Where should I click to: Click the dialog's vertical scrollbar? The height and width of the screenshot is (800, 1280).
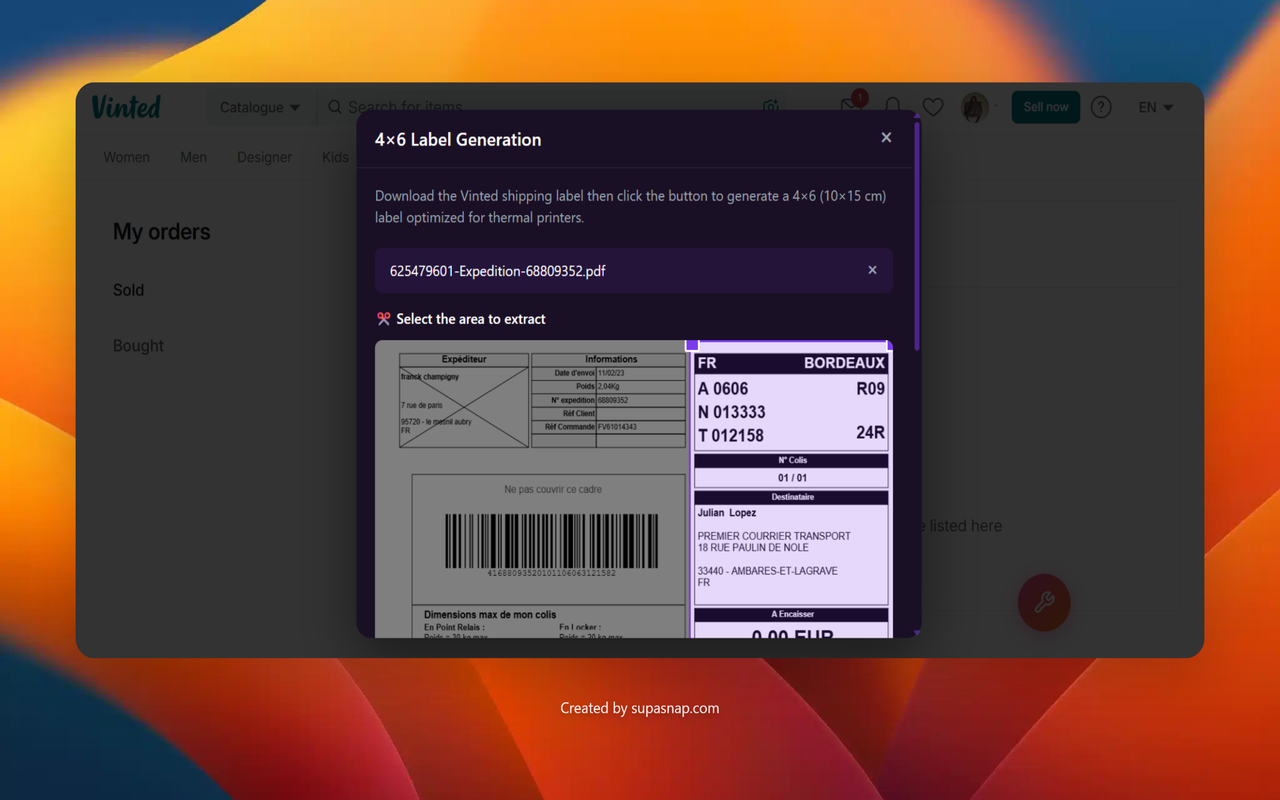point(917,234)
